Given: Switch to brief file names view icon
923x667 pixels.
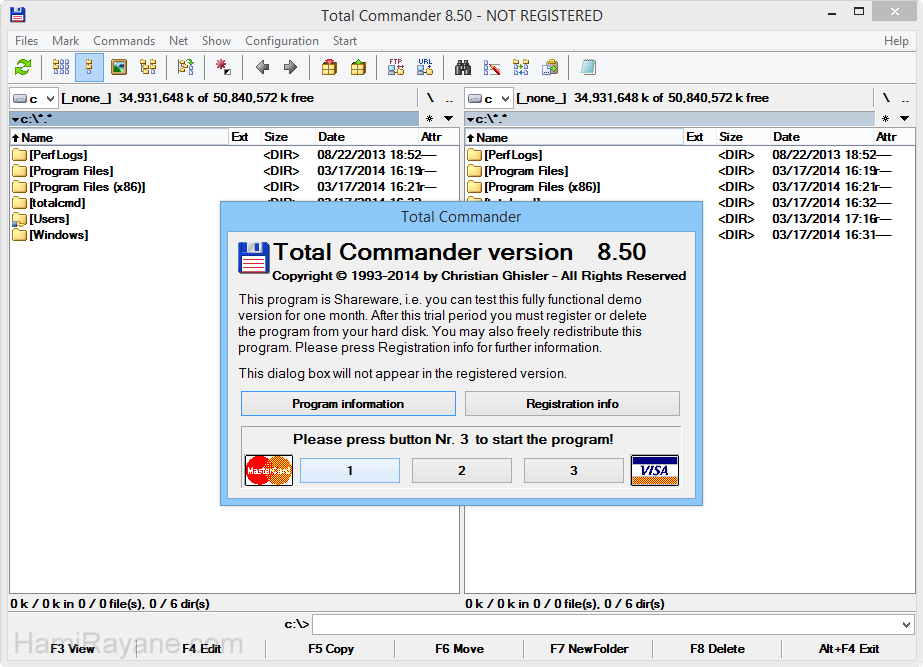Looking at the screenshot, I should pos(61,67).
